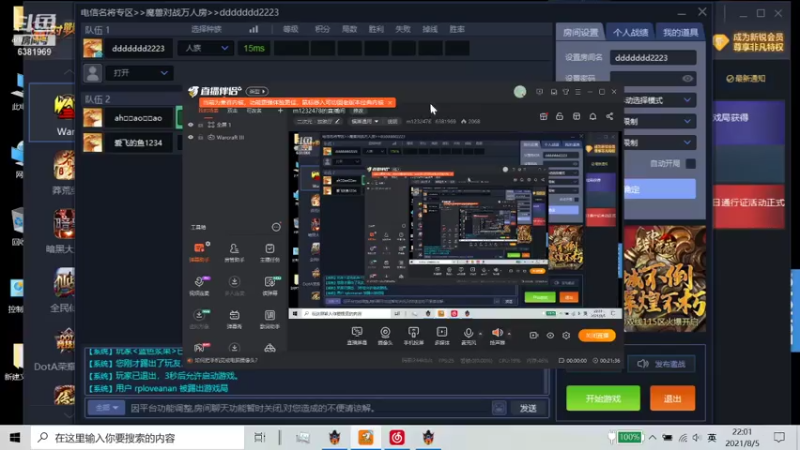Add the 直播屏幕 screen capture source
The height and width of the screenshot is (450, 800).
click(x=357, y=336)
